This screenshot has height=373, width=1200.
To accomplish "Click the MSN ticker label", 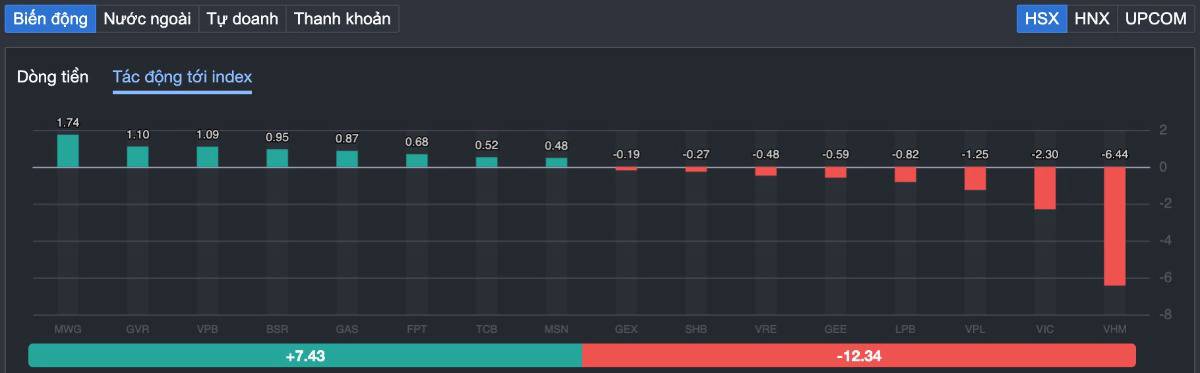I will tap(556, 329).
